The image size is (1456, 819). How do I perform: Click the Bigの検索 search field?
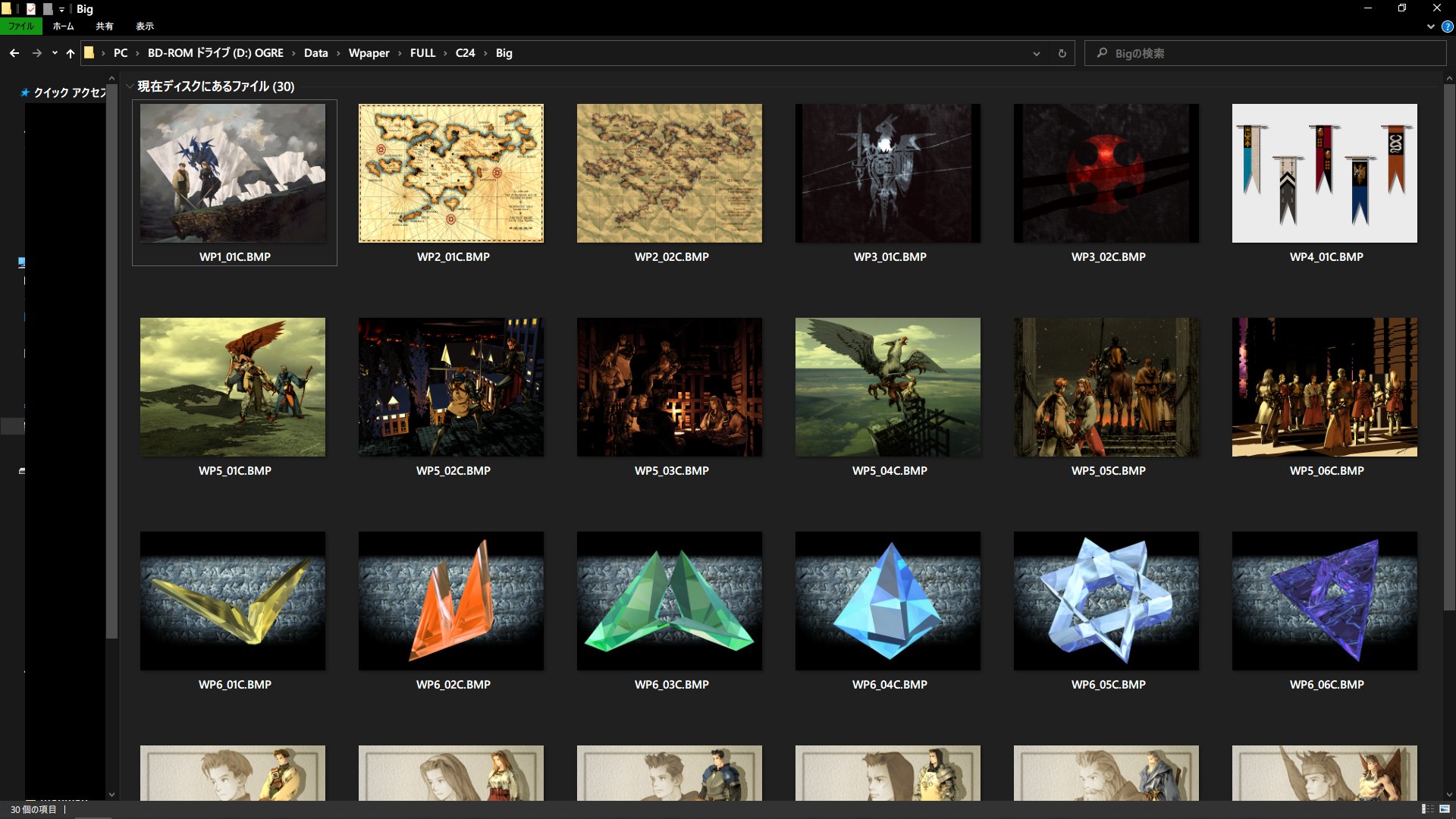pyautogui.click(x=1265, y=53)
